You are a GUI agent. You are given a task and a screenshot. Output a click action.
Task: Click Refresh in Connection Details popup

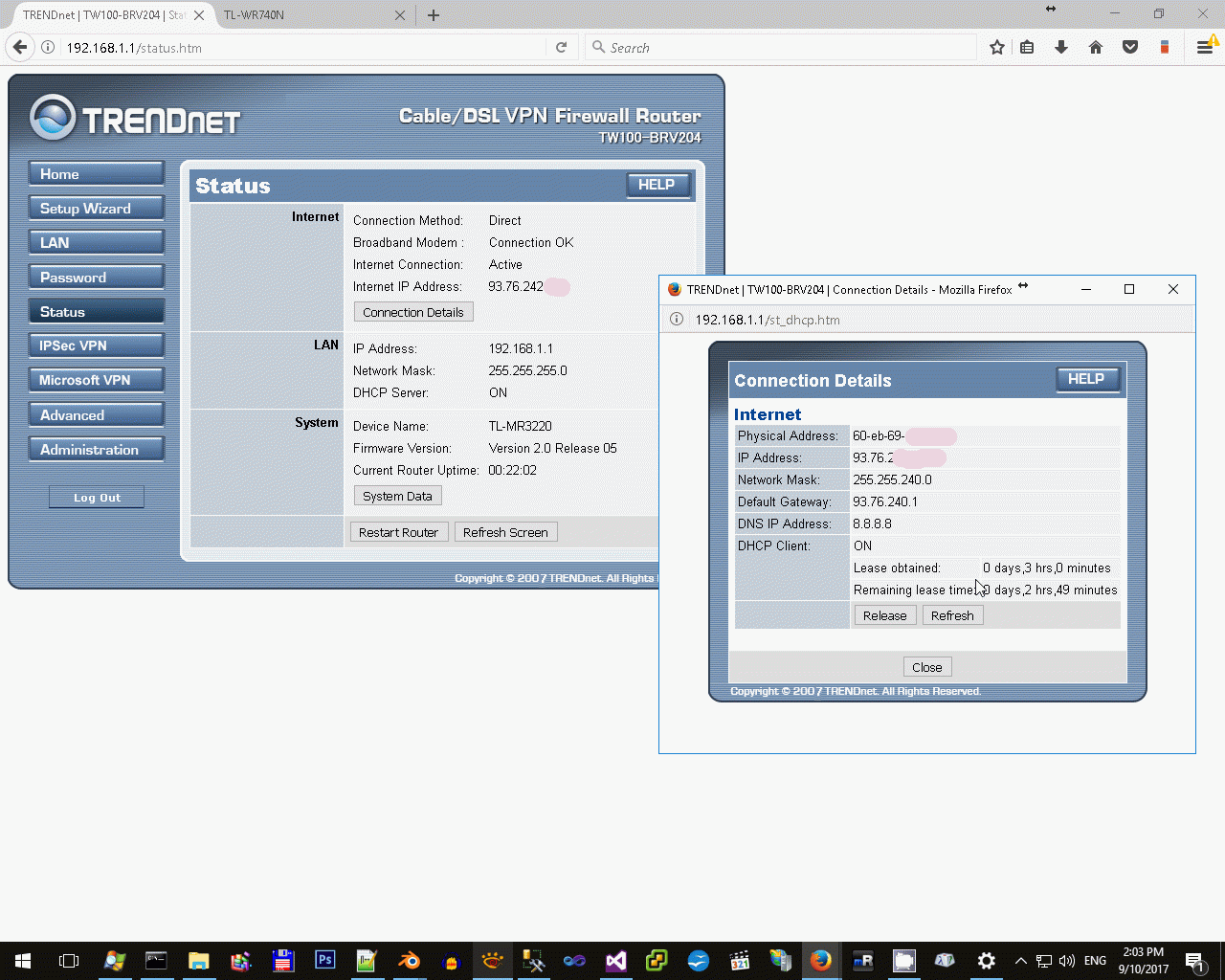(952, 615)
